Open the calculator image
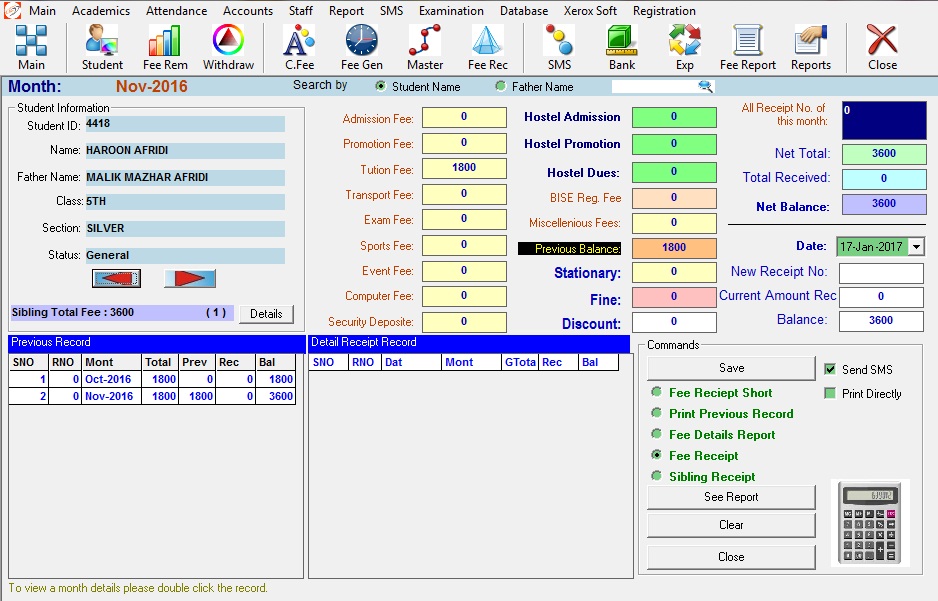 tap(871, 523)
